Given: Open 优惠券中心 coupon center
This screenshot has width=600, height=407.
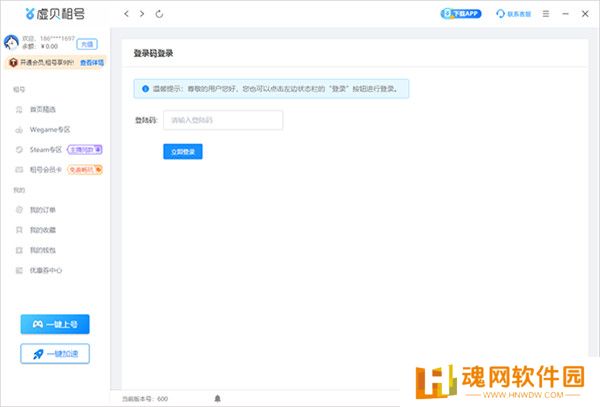Looking at the screenshot, I should [x=46, y=270].
